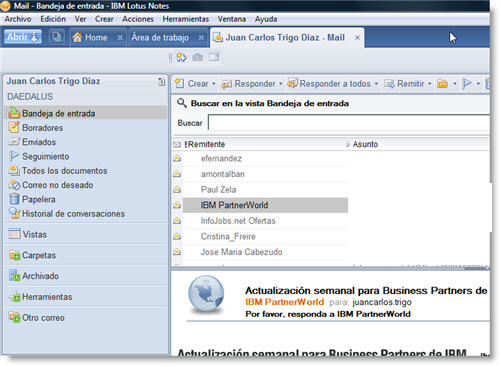Click the Vistas panel icon

14,234
